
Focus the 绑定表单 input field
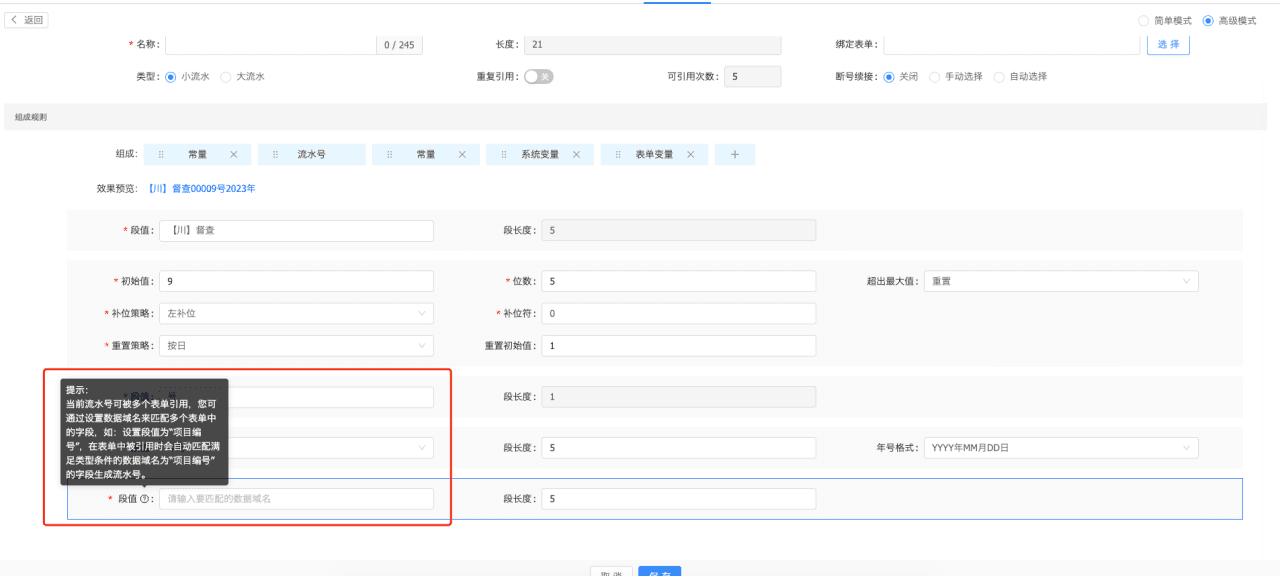click(x=1012, y=44)
